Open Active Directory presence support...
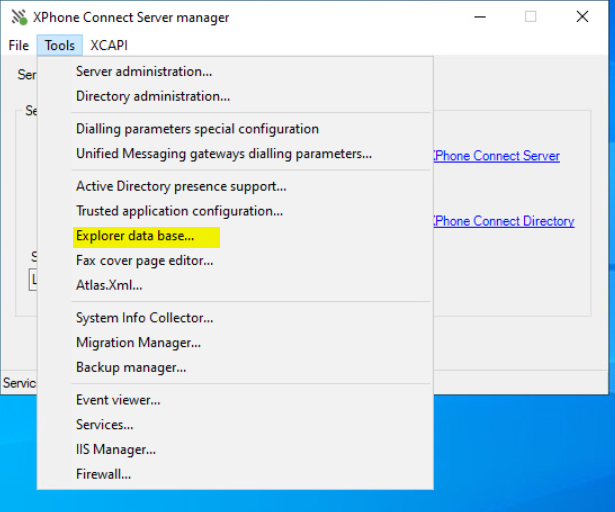The image size is (615, 512). point(235,186)
